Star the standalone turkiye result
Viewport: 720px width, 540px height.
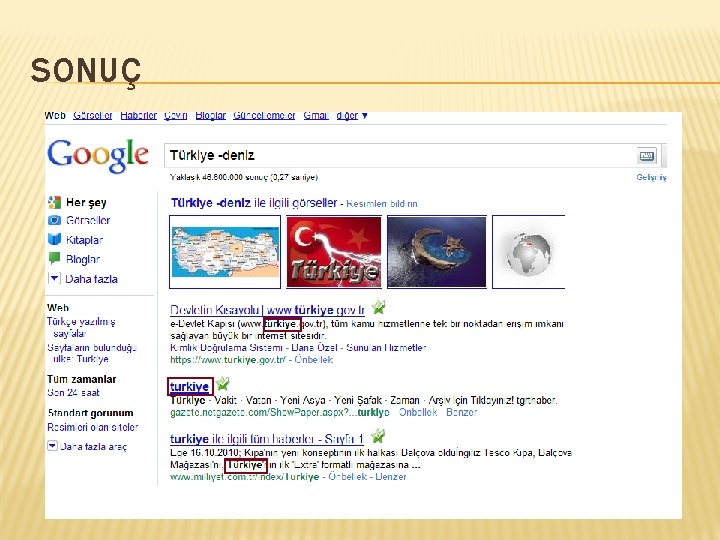pos(223,383)
